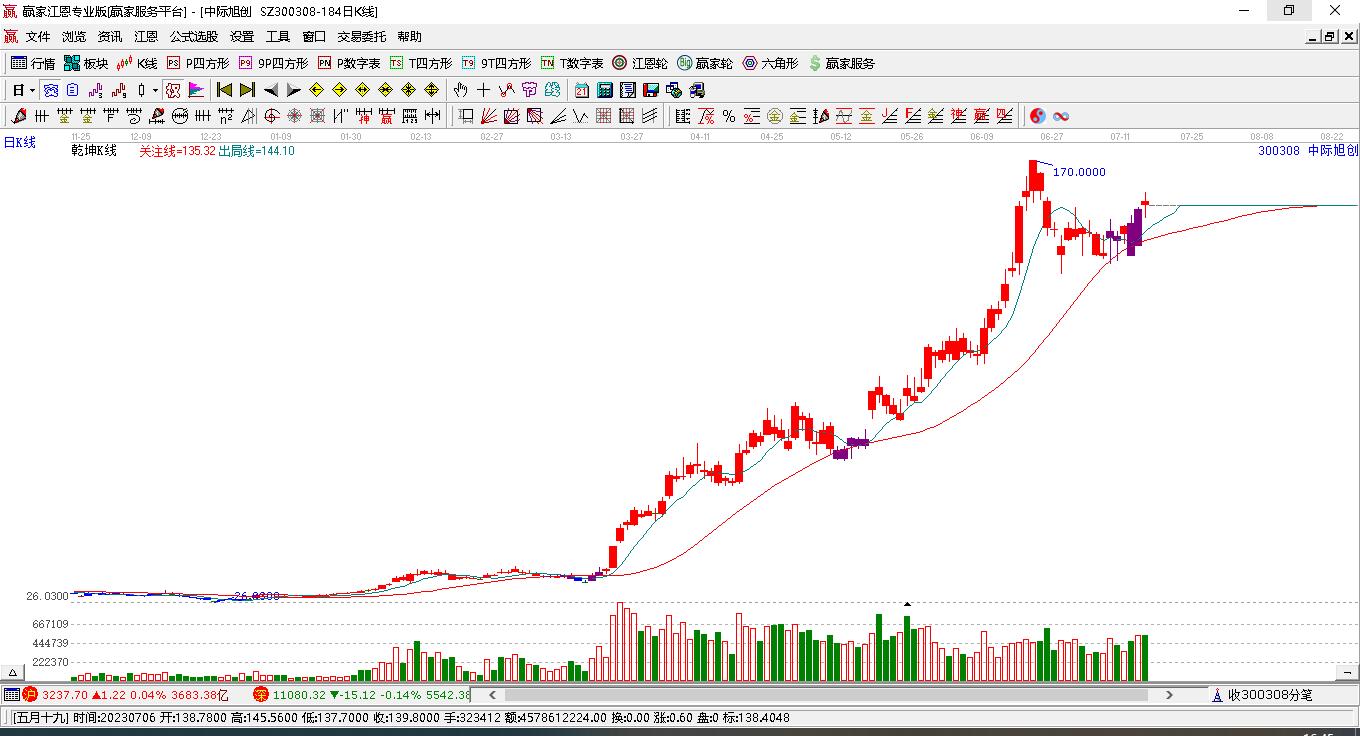The width and height of the screenshot is (1360, 736).
Task: Launch the 江恩轮 Gann wheel
Action: pos(640,63)
